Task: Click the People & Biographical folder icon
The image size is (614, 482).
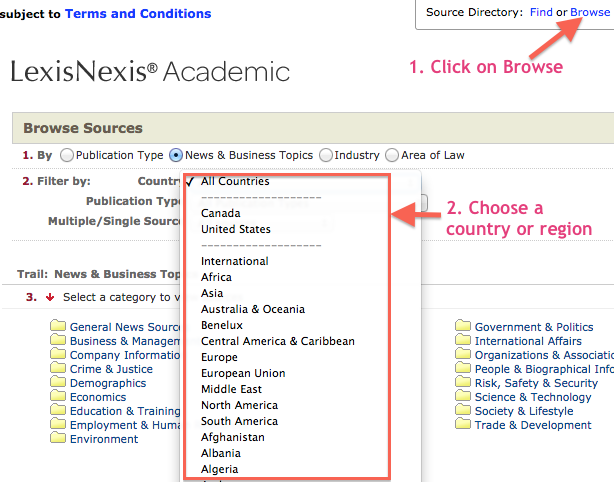Action: point(463,368)
